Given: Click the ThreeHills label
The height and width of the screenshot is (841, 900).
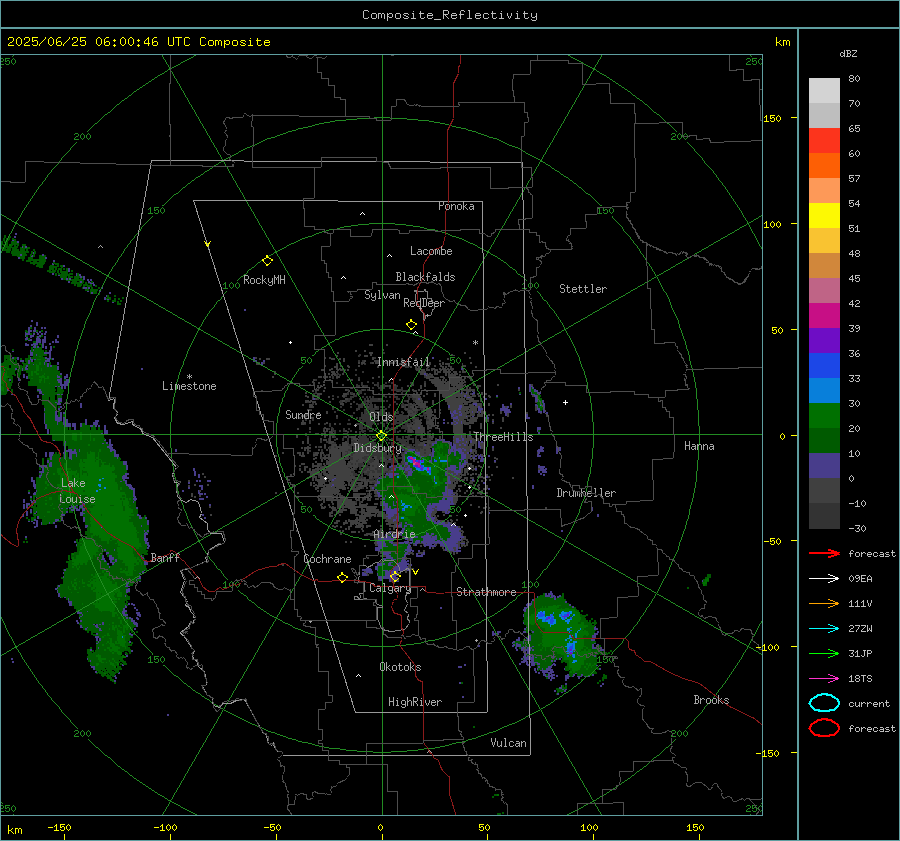Looking at the screenshot, I should pos(503,437).
